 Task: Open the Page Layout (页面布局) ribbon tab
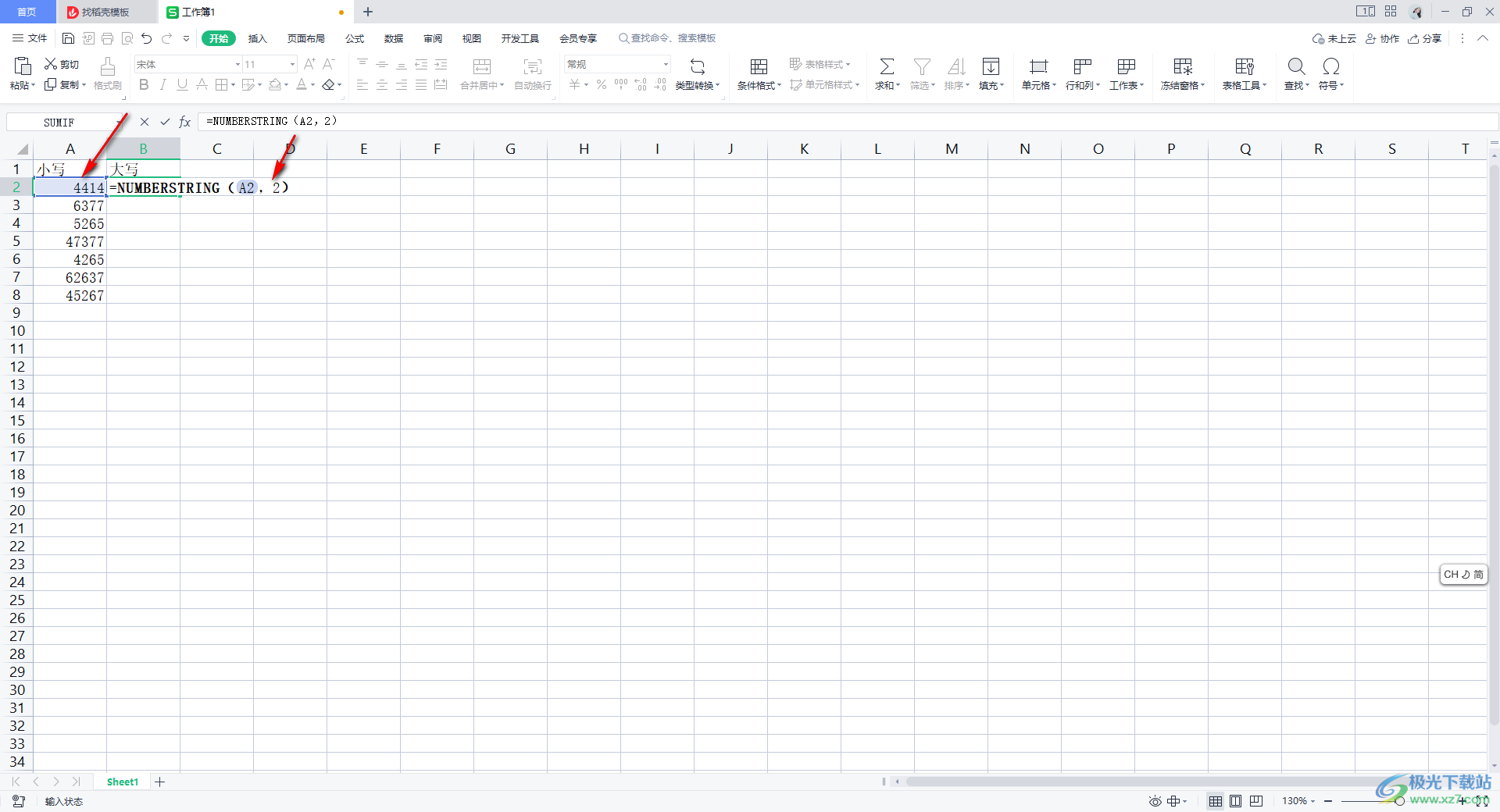pos(305,38)
